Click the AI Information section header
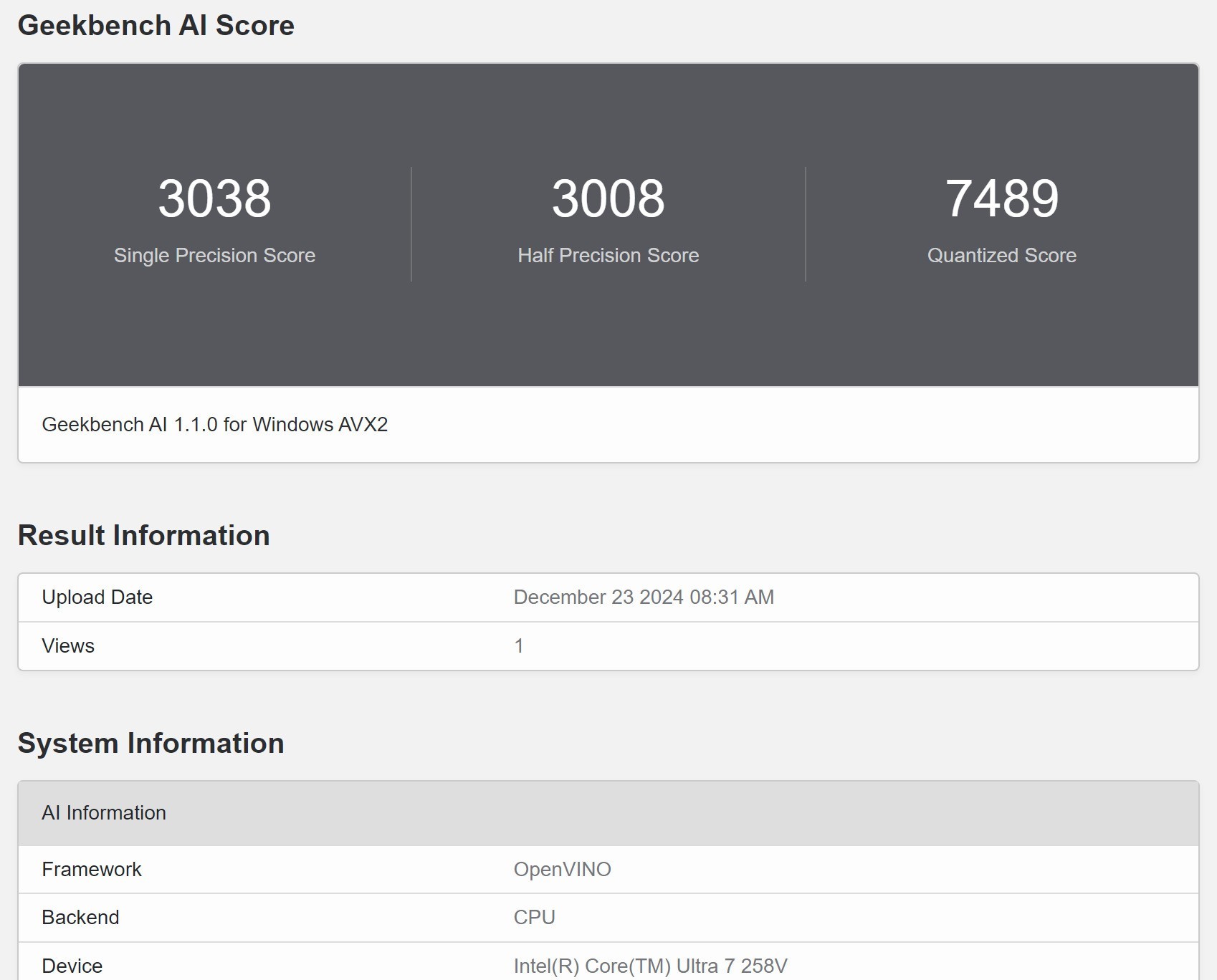Screen dimensions: 1217x980 [105, 812]
